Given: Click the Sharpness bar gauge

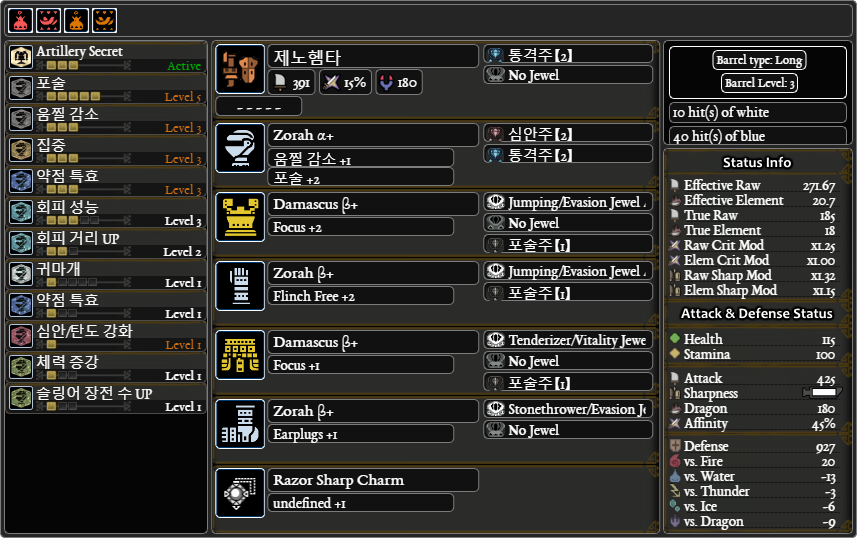Looking at the screenshot, I should coord(822,393).
